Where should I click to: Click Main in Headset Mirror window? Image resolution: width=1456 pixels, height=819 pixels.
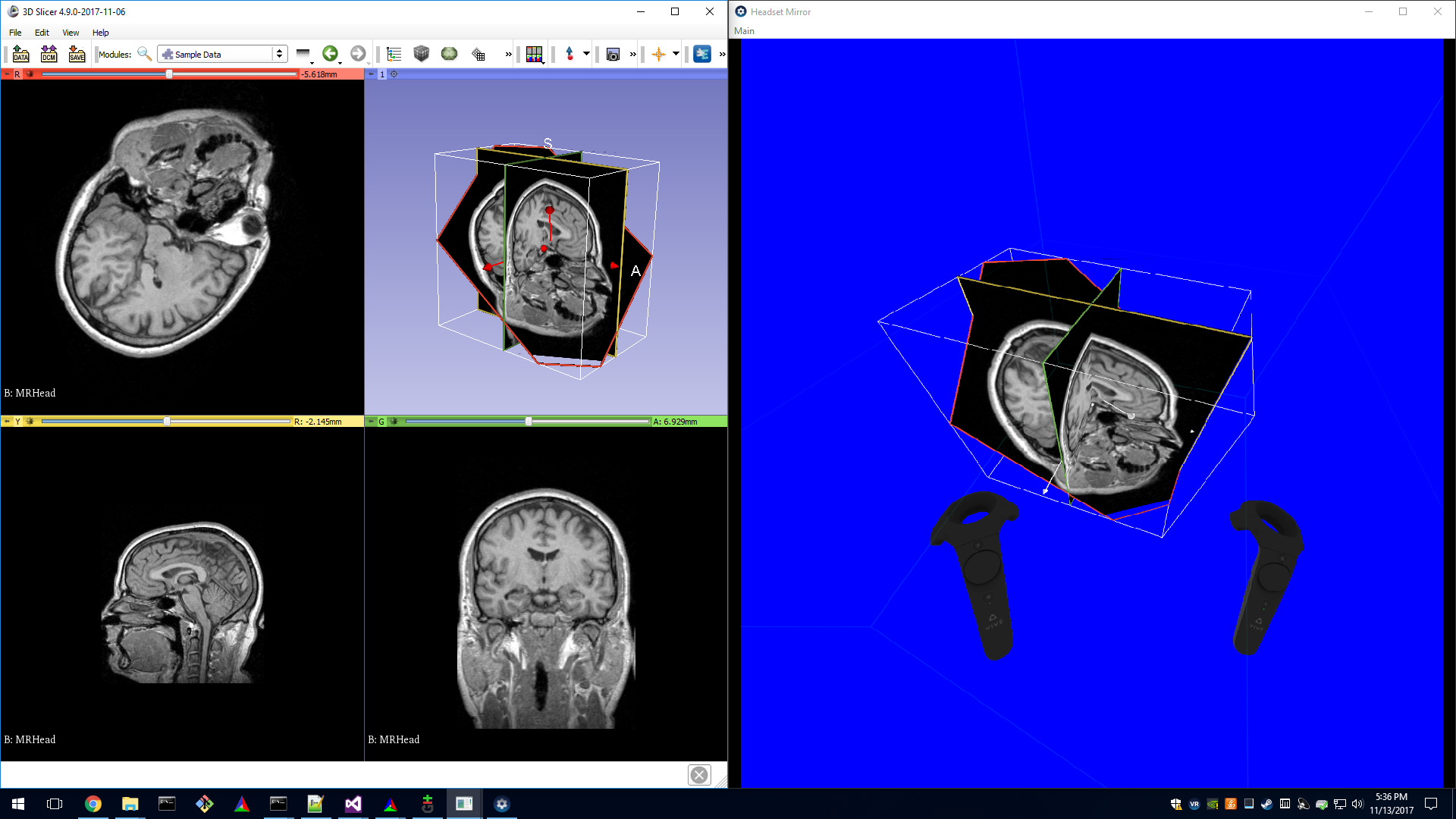click(x=744, y=31)
